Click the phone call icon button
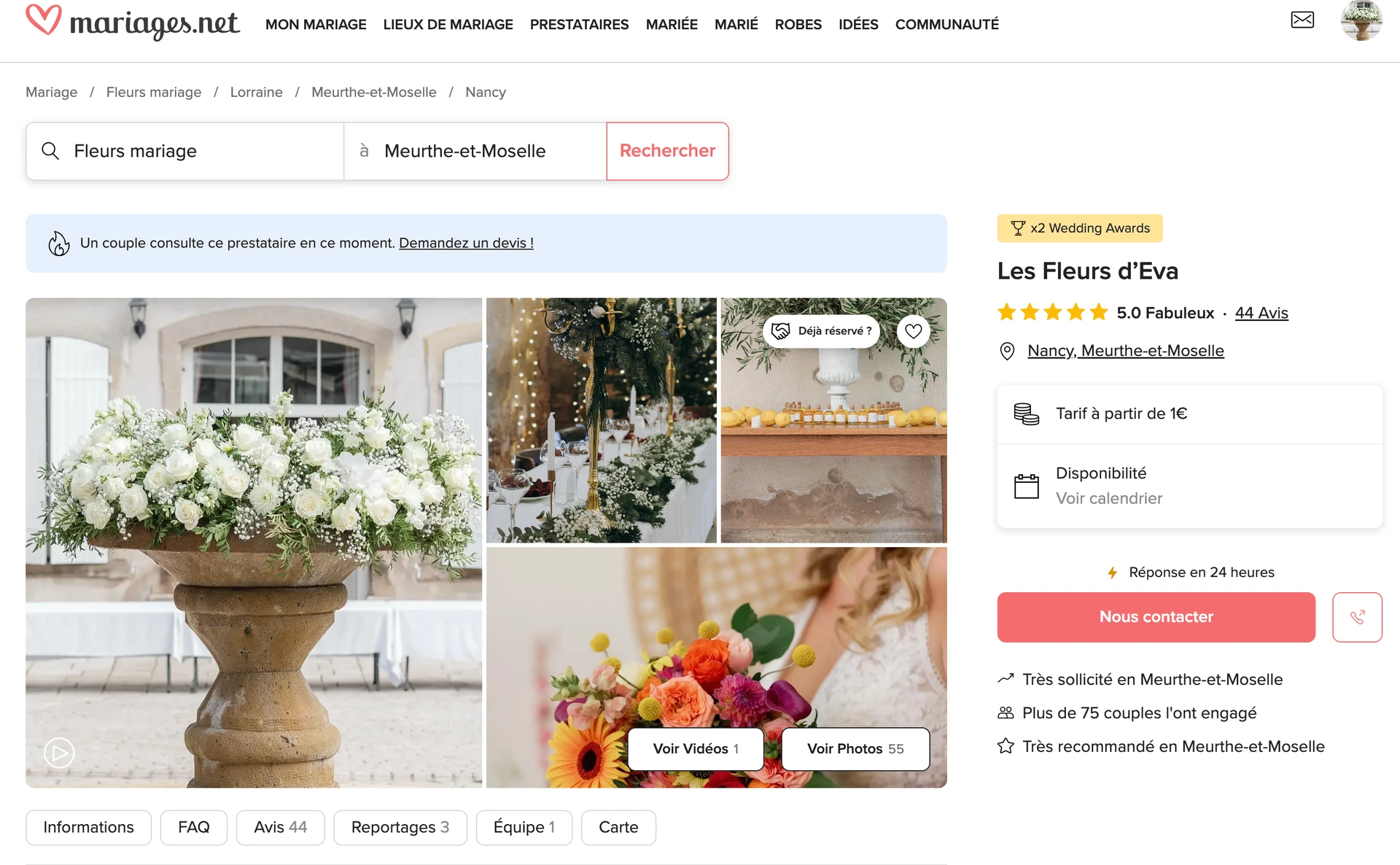 (x=1357, y=617)
